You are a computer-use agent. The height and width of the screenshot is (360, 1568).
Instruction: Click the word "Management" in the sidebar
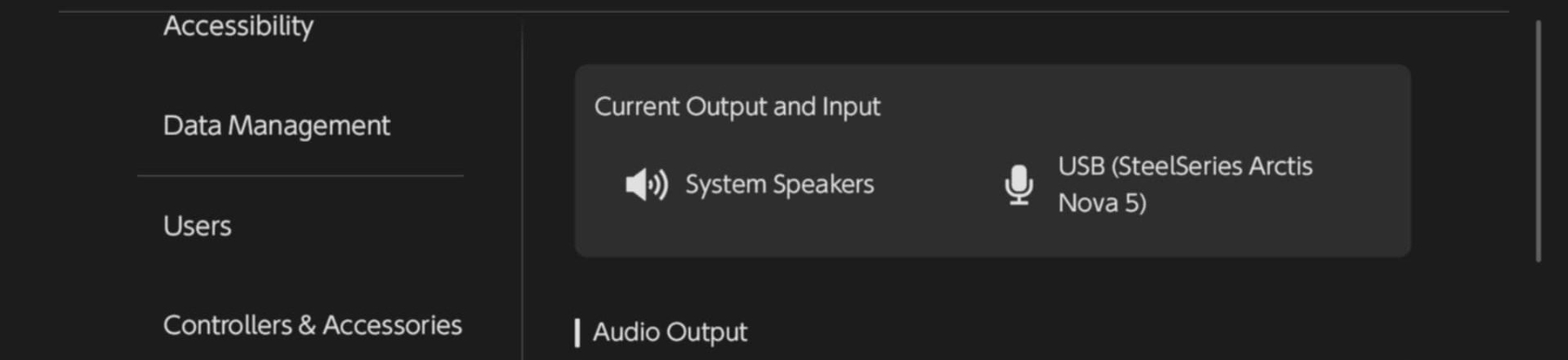pyautogui.click(x=309, y=126)
